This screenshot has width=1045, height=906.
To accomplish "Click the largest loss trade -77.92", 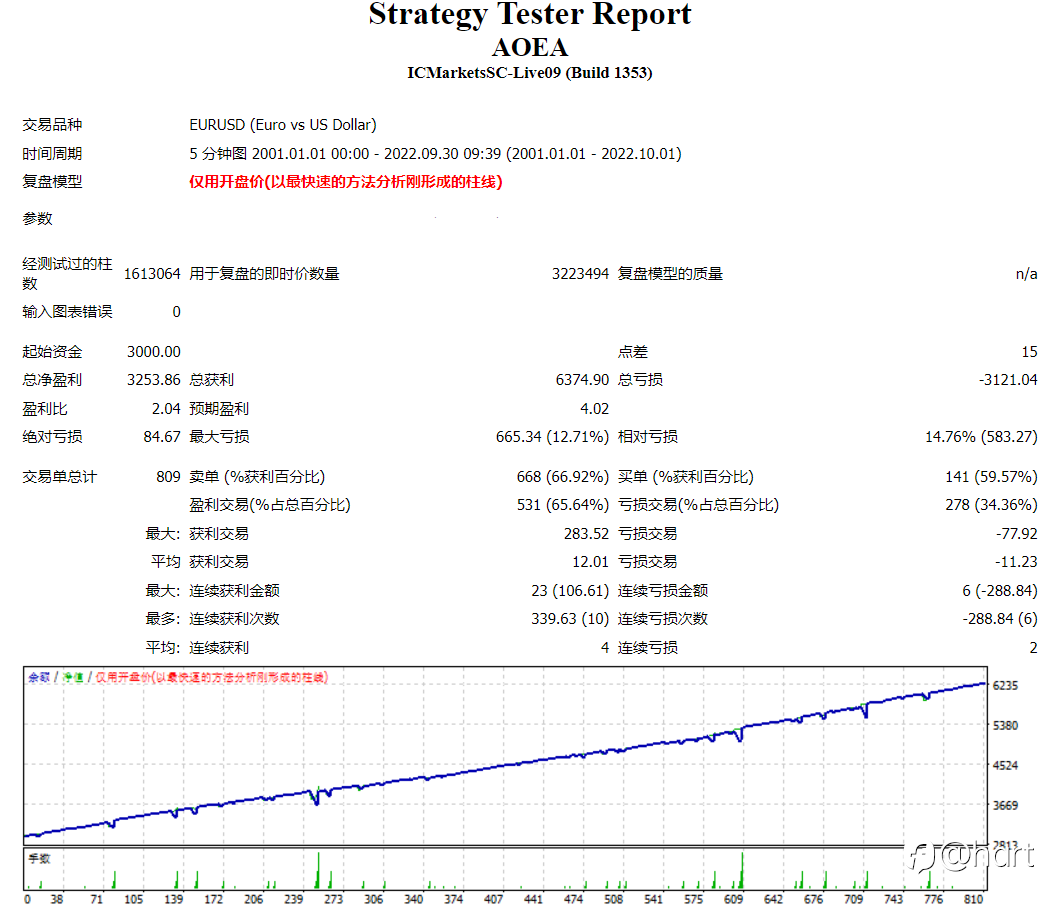I will (x=1016, y=533).
